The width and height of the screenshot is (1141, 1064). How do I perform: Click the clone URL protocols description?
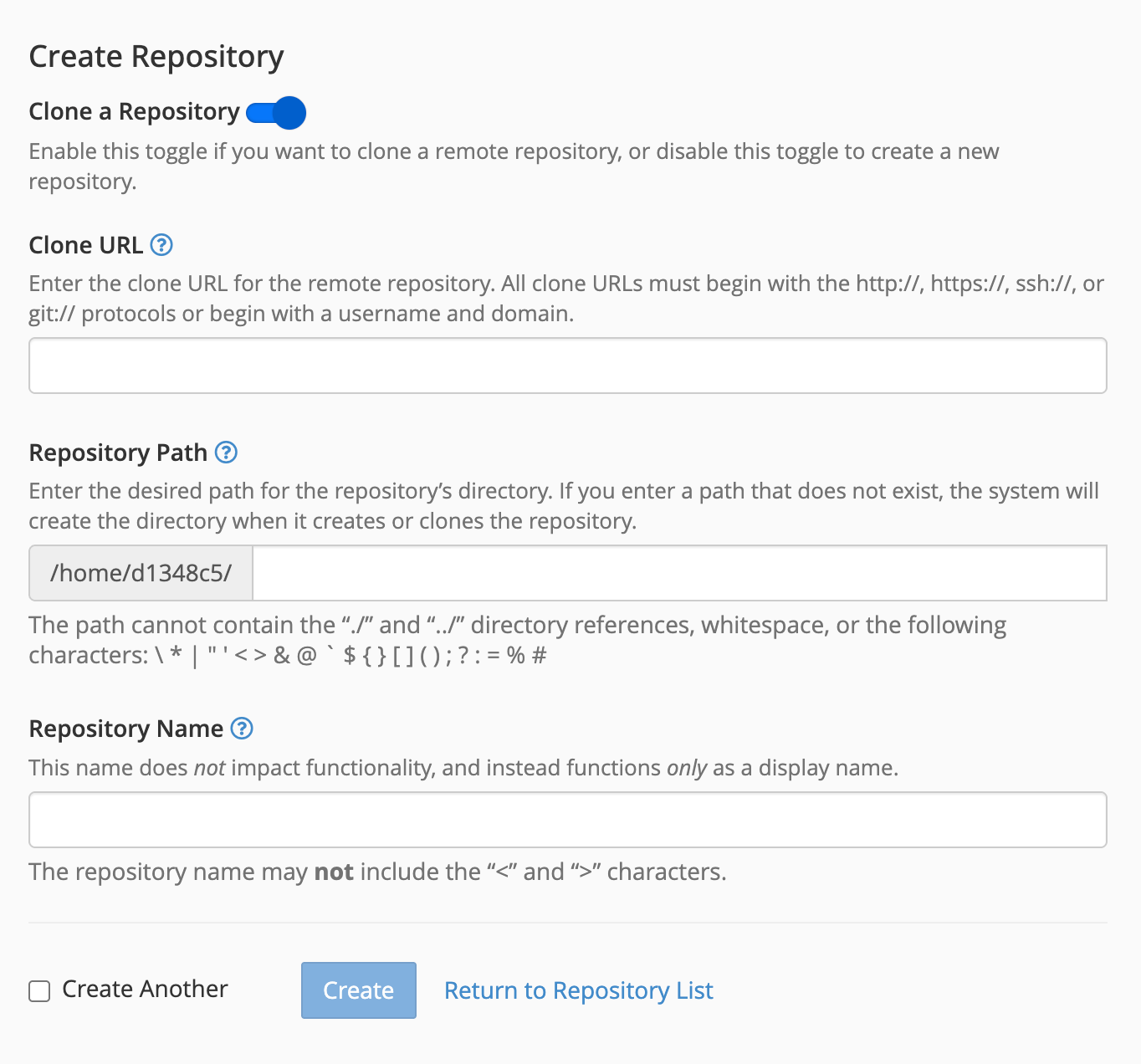coord(565,299)
